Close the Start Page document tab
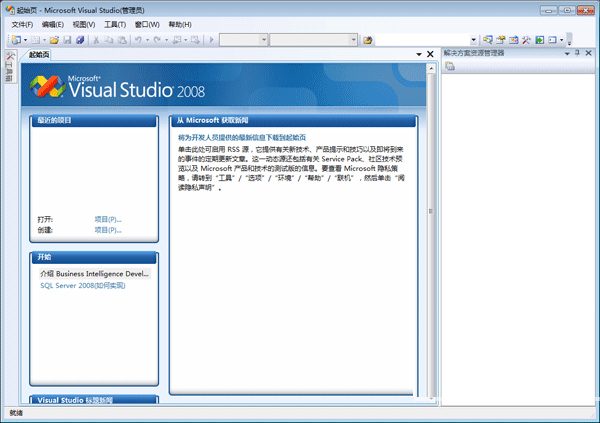Image resolution: width=600 pixels, height=423 pixels. [x=430, y=54]
